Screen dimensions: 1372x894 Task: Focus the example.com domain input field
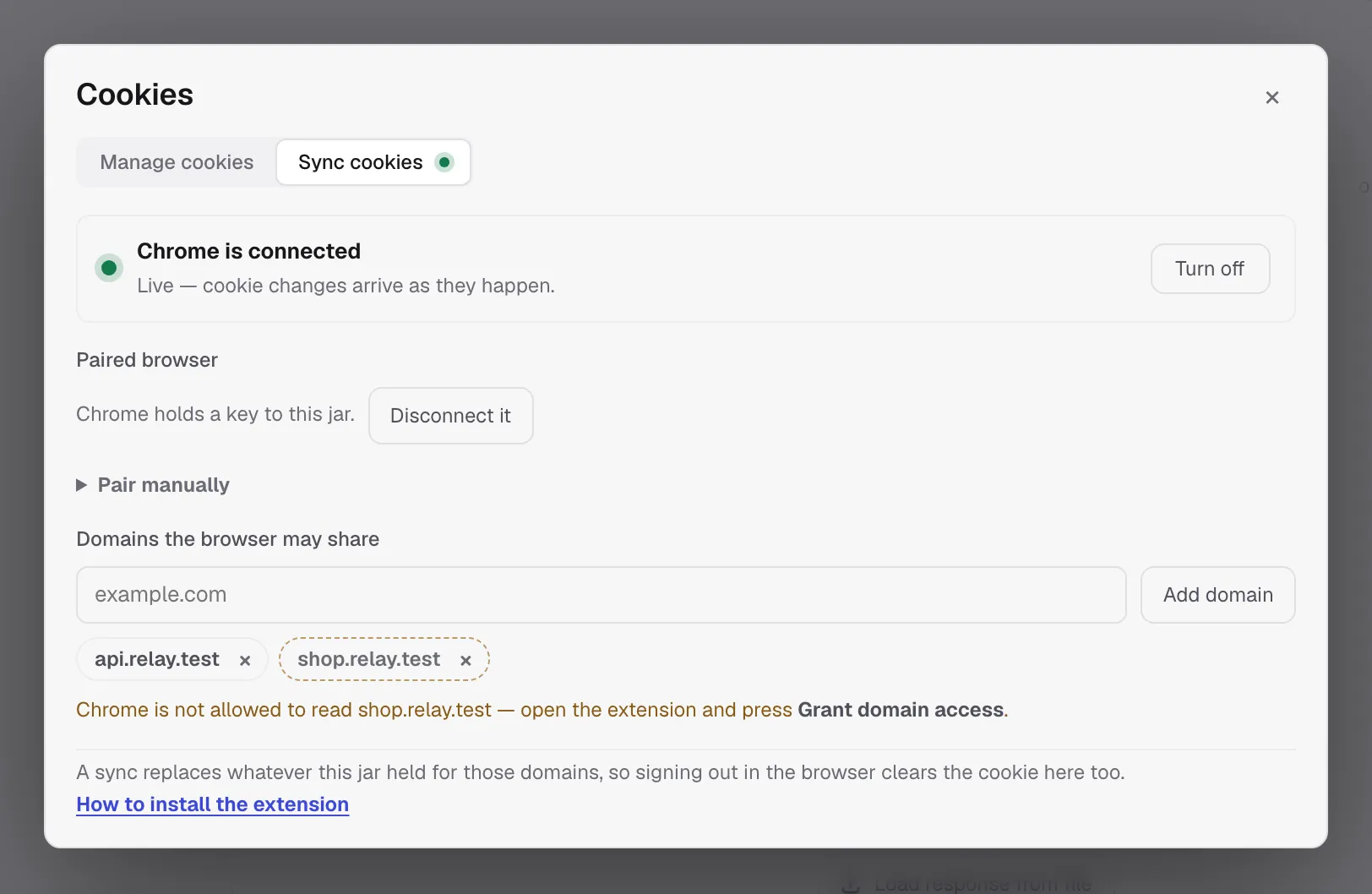(601, 595)
